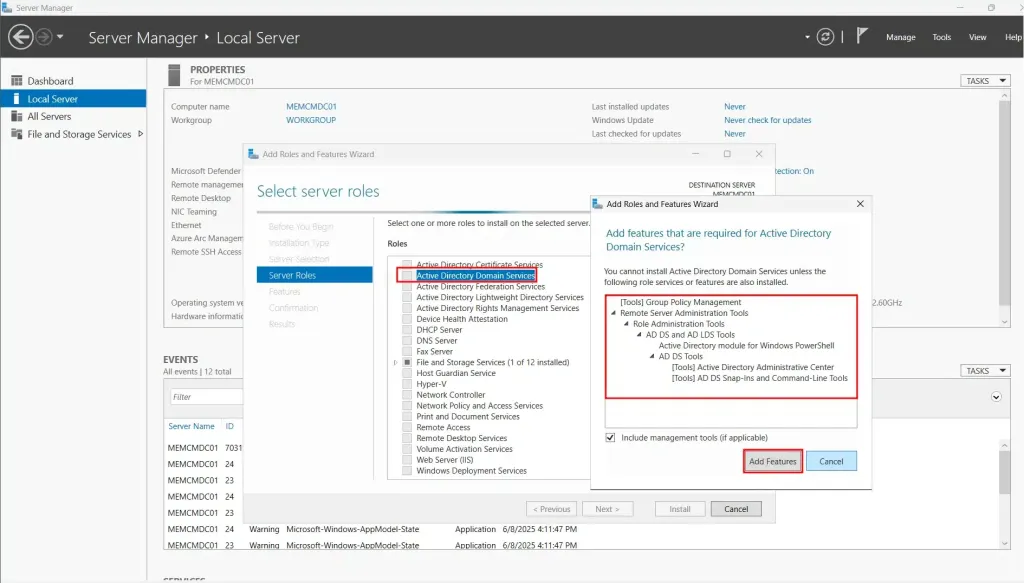Click the refresh icon in header
The height and width of the screenshot is (583, 1024).
point(825,37)
